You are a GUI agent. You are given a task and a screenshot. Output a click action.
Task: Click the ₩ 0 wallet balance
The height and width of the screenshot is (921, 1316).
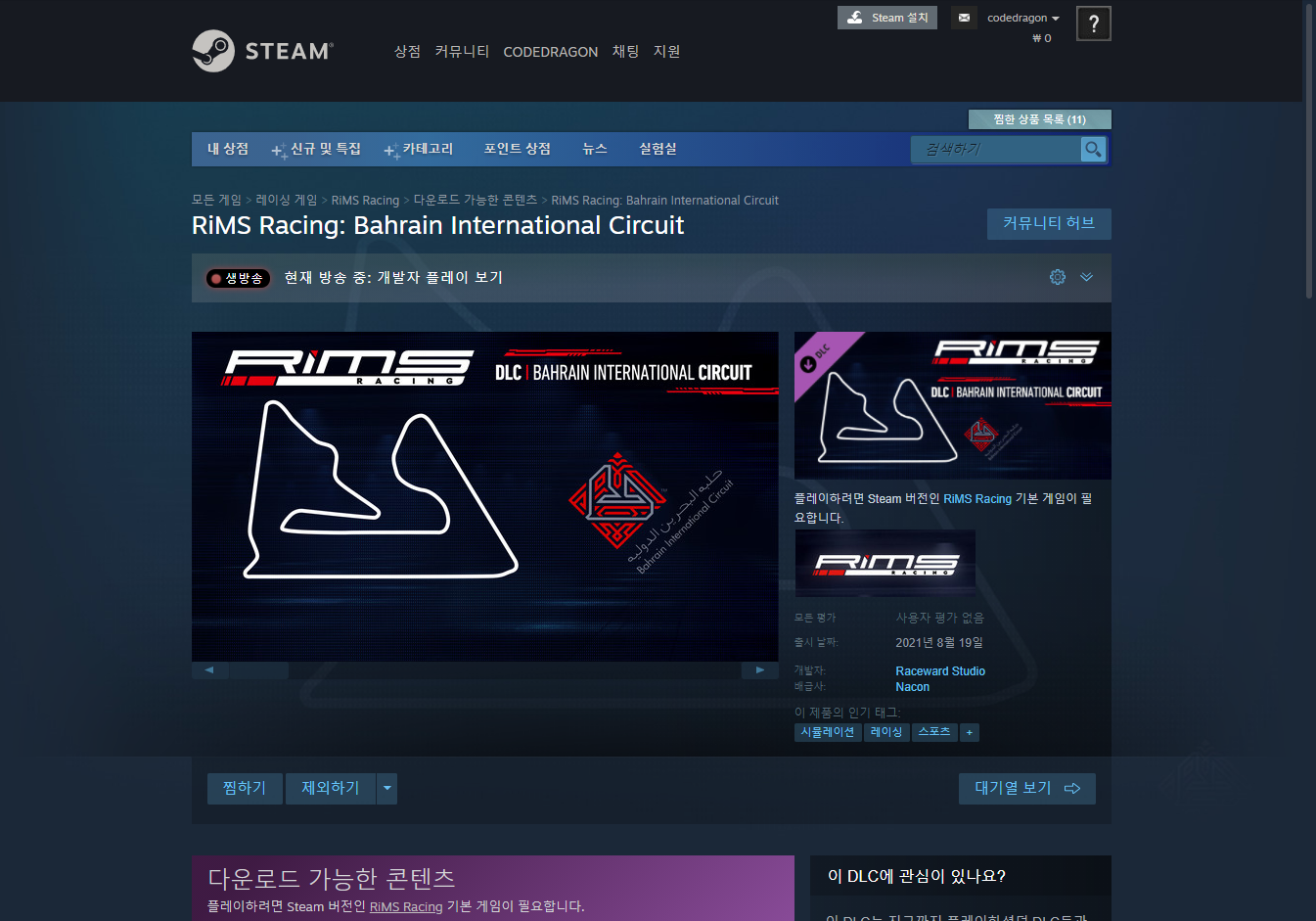point(1042,38)
